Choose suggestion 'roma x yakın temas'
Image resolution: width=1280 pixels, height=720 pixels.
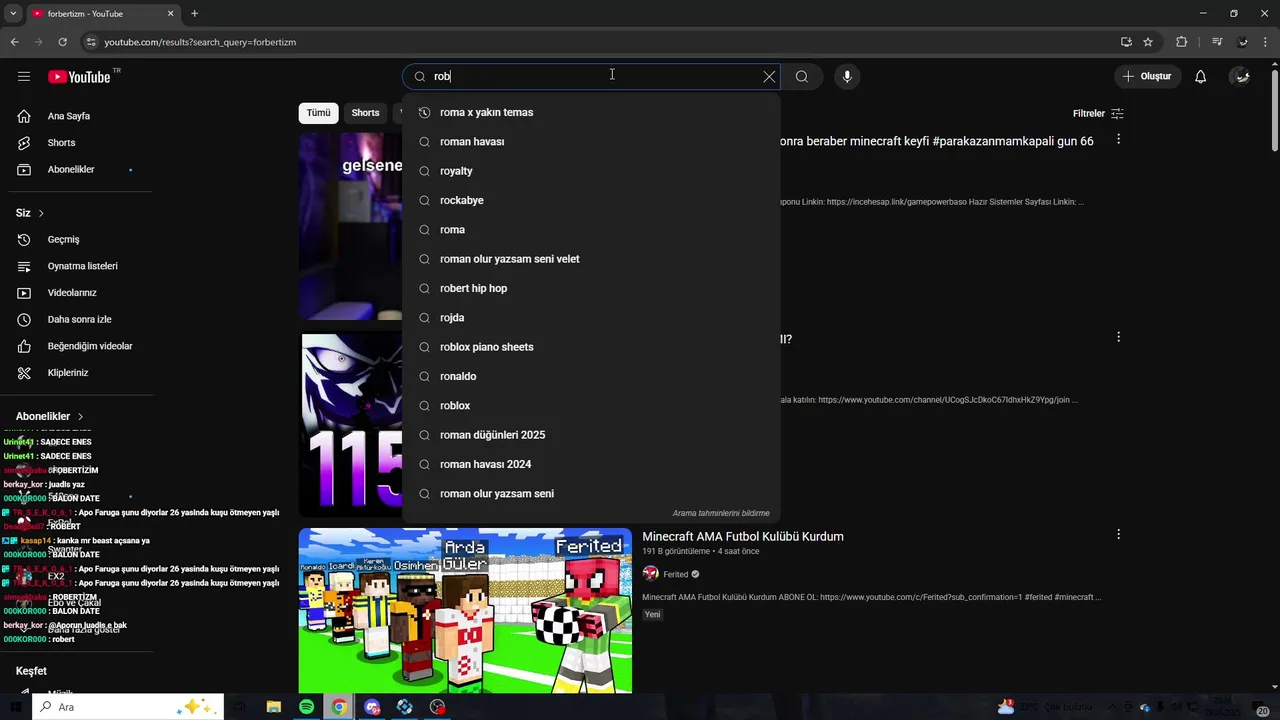tap(591, 112)
